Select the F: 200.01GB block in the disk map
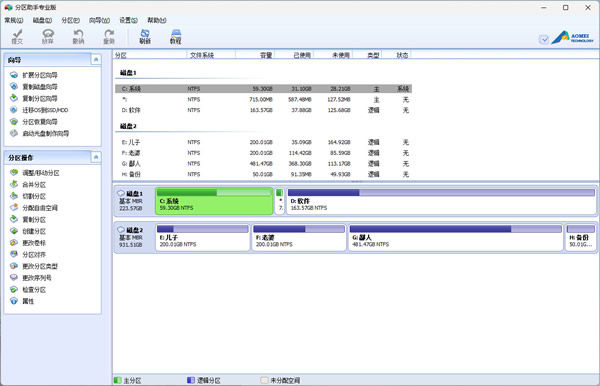Image resolution: width=600 pixels, height=386 pixels. (299, 238)
